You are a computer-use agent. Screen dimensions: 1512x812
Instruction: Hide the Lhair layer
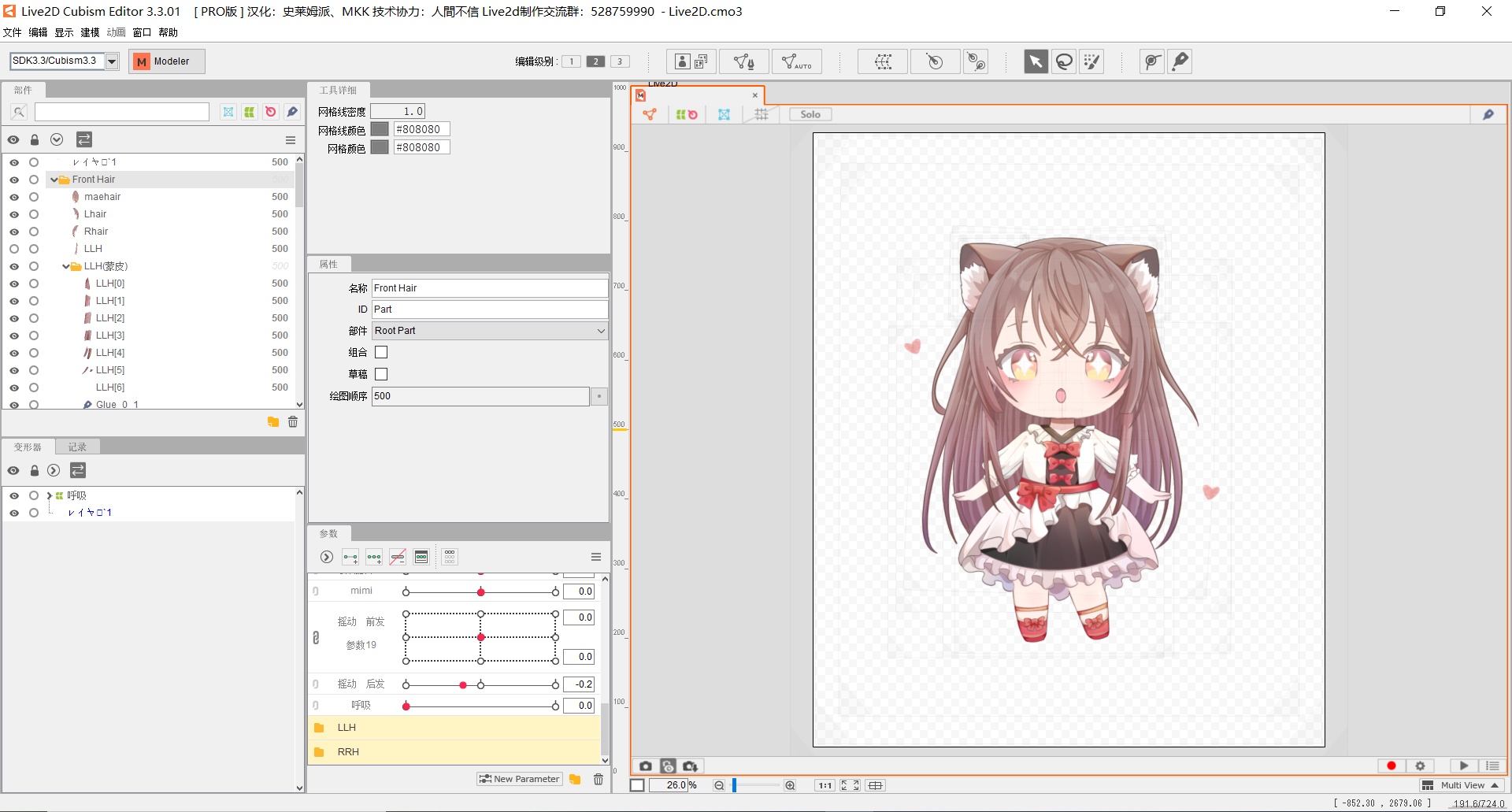(x=14, y=214)
